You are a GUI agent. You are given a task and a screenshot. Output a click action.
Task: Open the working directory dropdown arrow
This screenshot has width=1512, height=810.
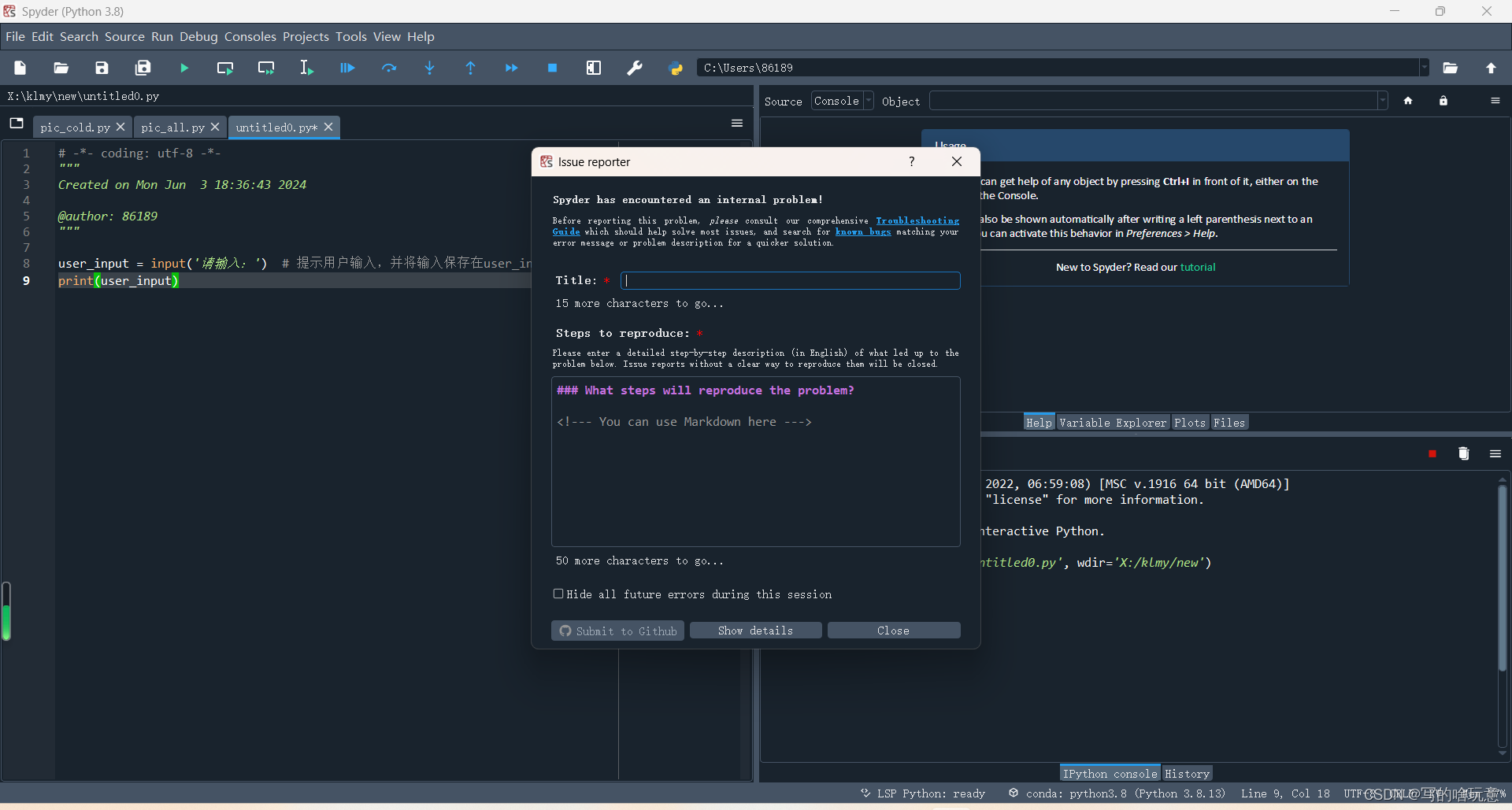[1424, 68]
